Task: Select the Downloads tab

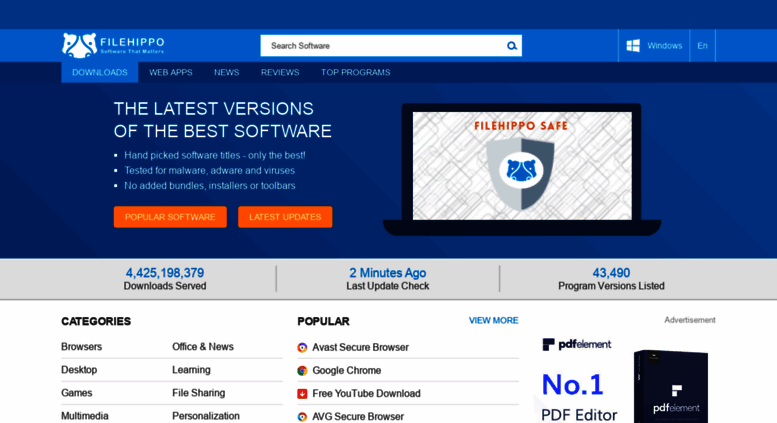Action: point(100,72)
